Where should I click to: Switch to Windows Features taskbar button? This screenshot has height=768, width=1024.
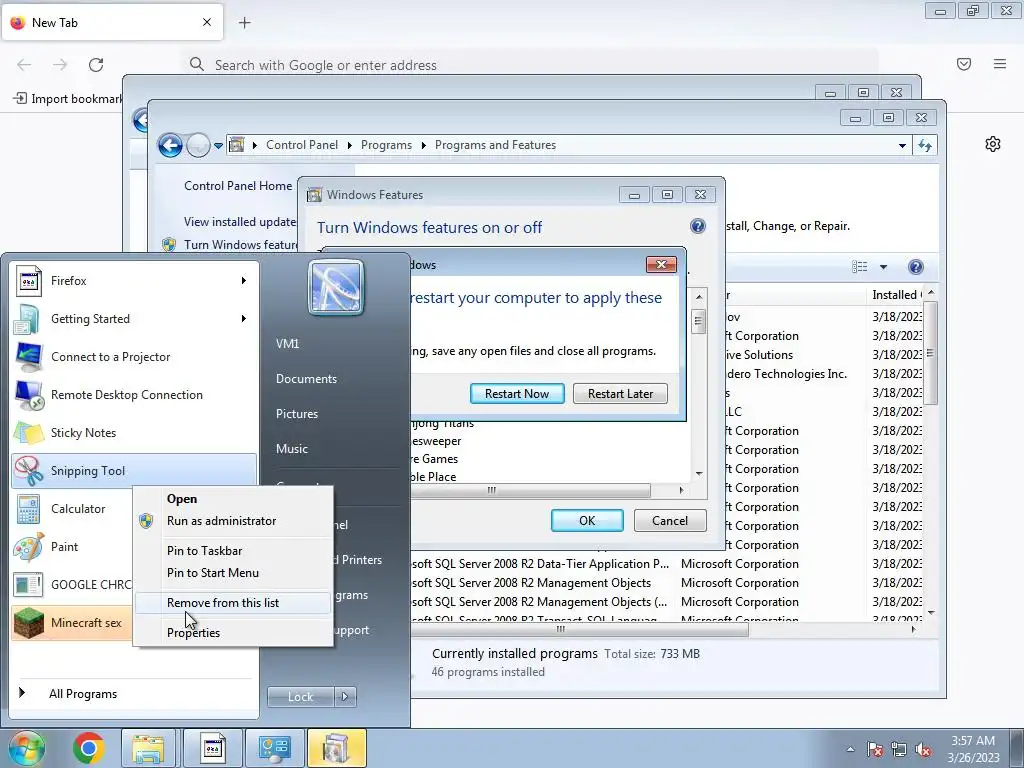point(336,748)
